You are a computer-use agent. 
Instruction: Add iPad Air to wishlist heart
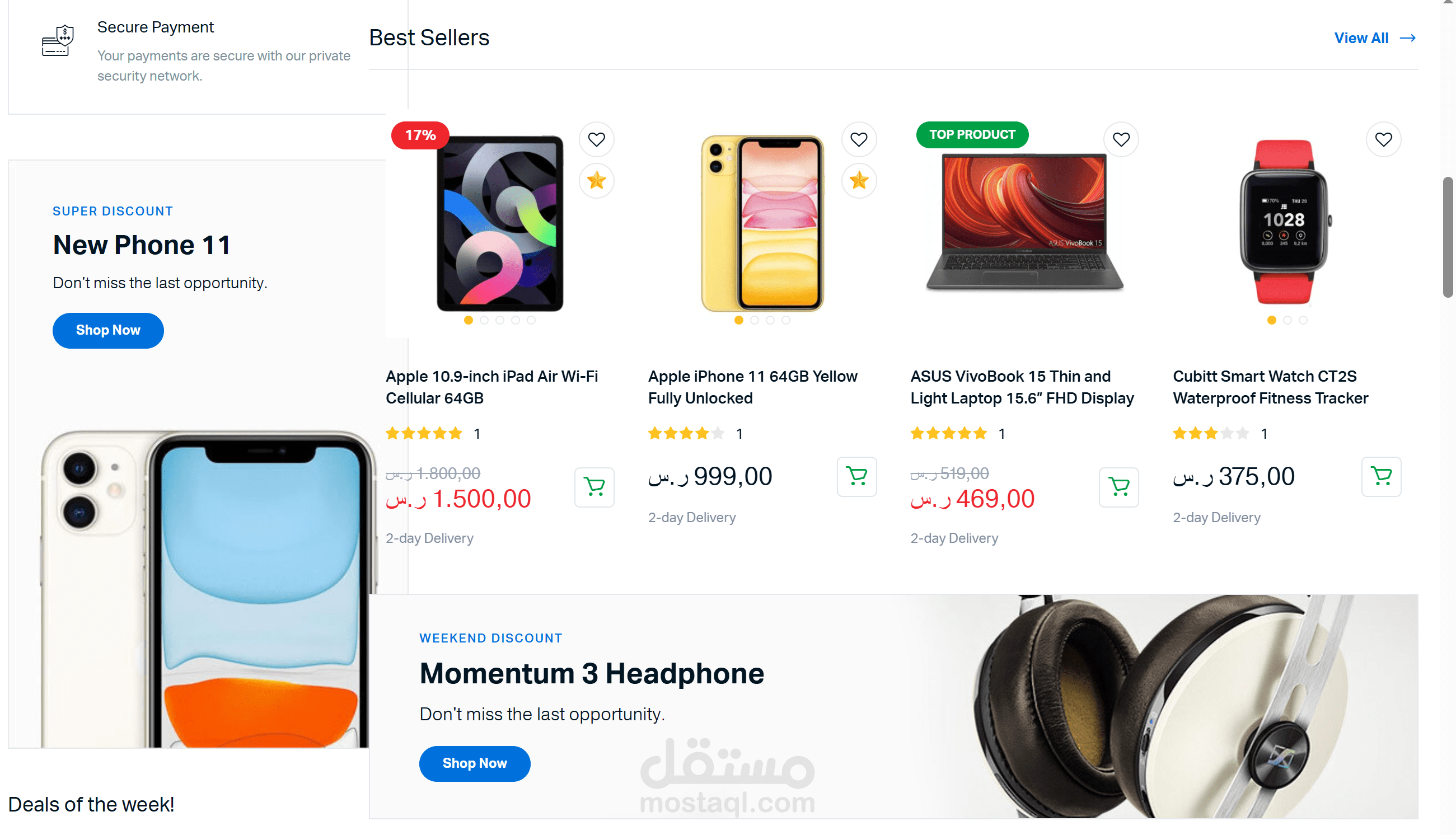click(596, 139)
